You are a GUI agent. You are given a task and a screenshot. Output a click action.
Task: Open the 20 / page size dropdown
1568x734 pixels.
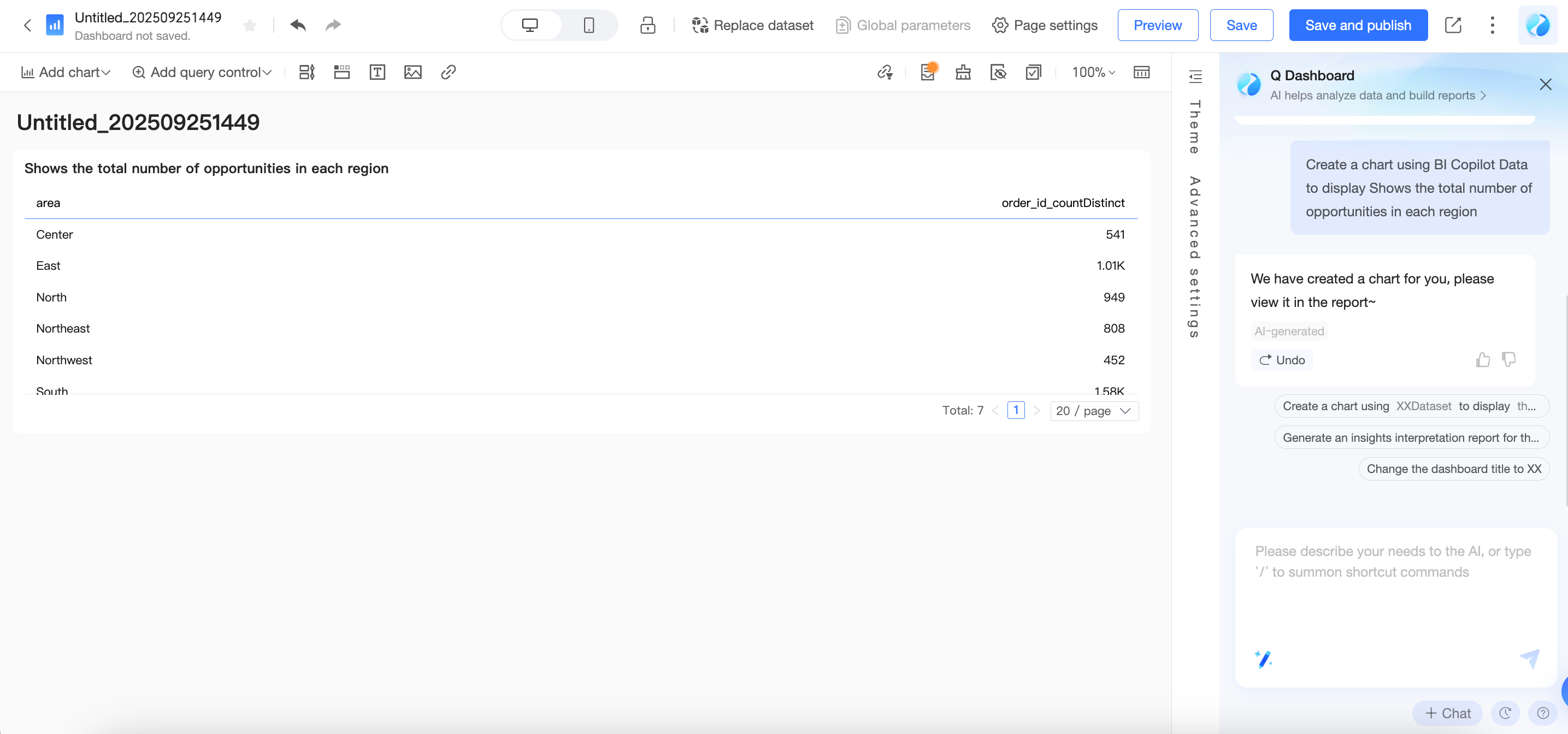pyautogui.click(x=1094, y=411)
